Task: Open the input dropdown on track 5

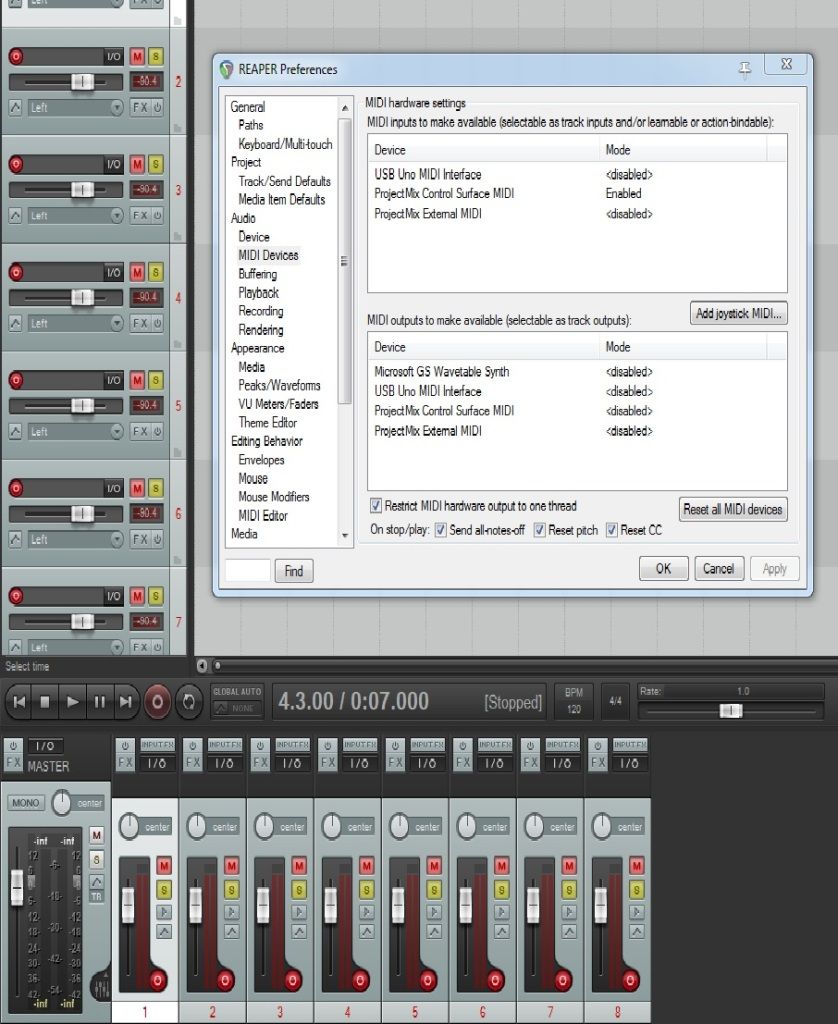Action: [76, 431]
